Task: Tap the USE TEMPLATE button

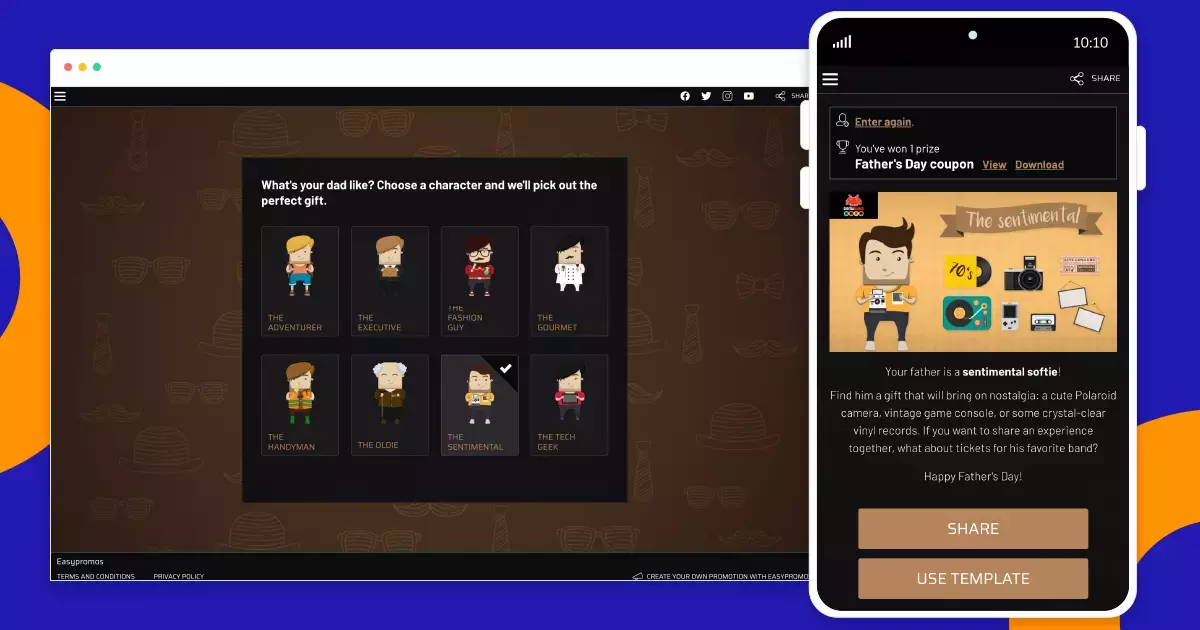Action: 973,578
